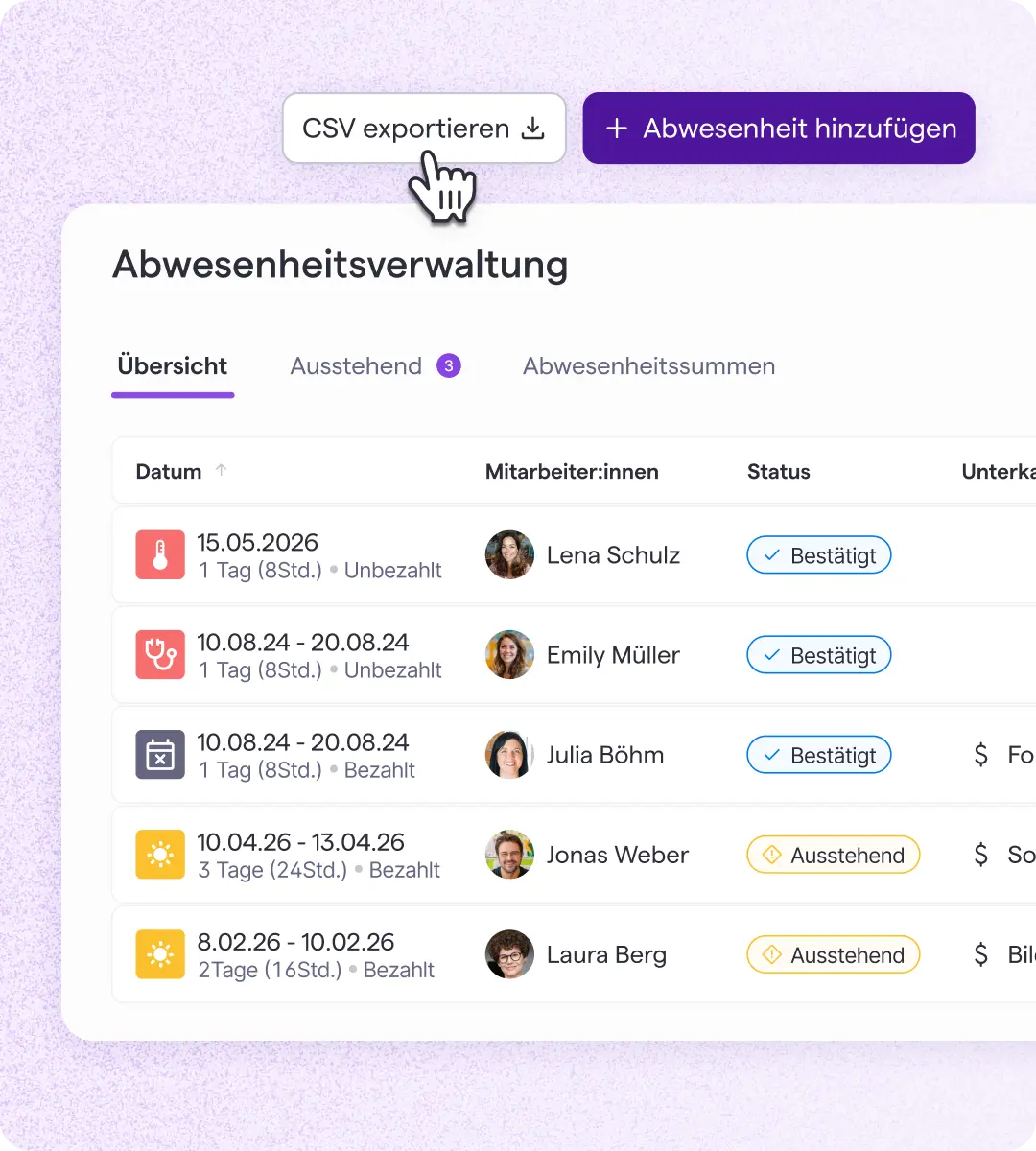Switch to the Übersicht tab

click(x=173, y=366)
